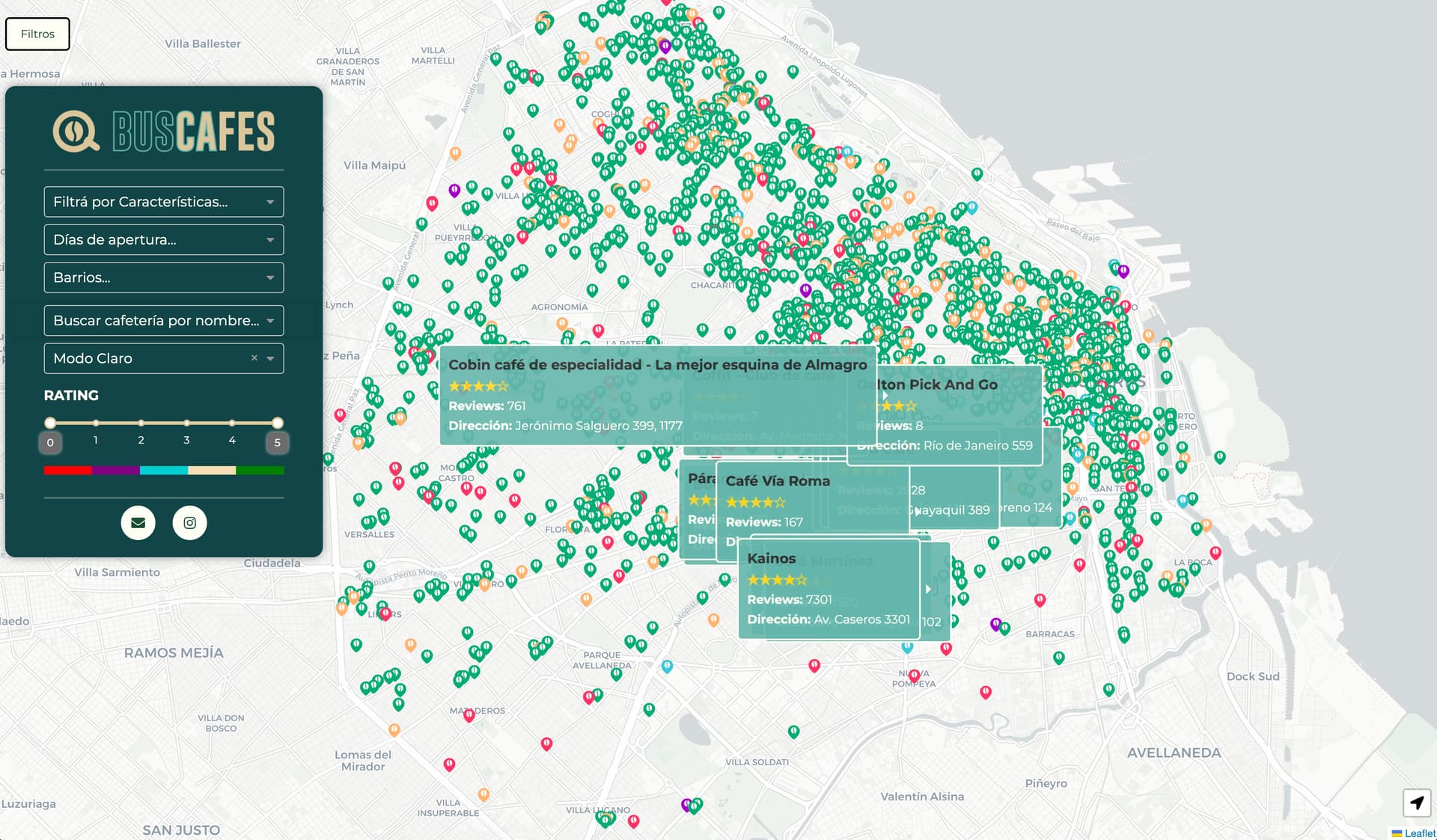Click the Café Vía Roma popup title
The image size is (1437, 840).
[x=778, y=481]
